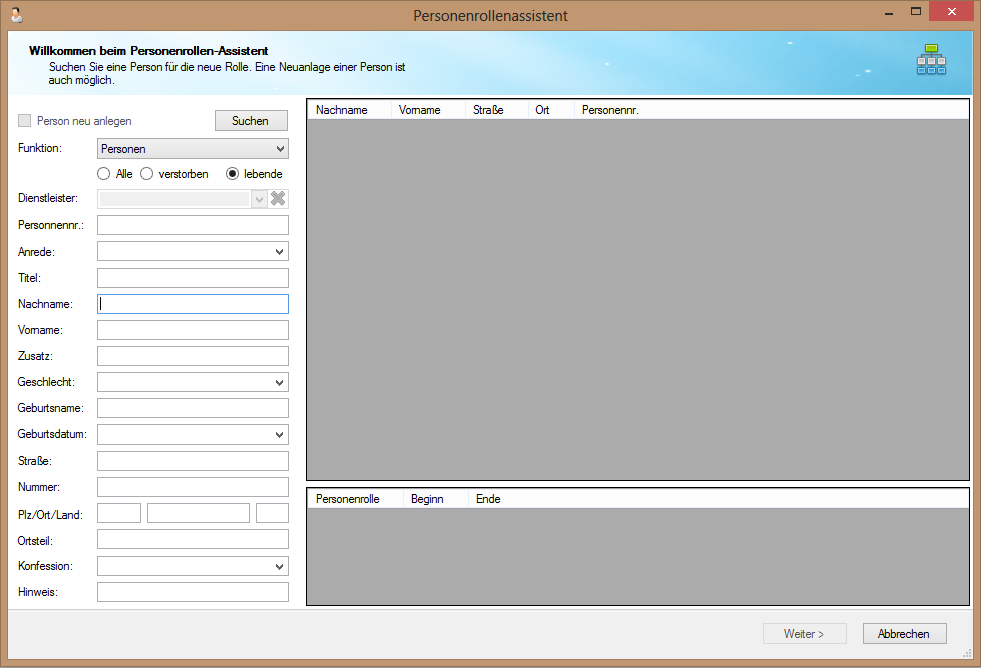Expand the Anrede dropdown
This screenshot has width=981, height=668.
[x=192, y=252]
